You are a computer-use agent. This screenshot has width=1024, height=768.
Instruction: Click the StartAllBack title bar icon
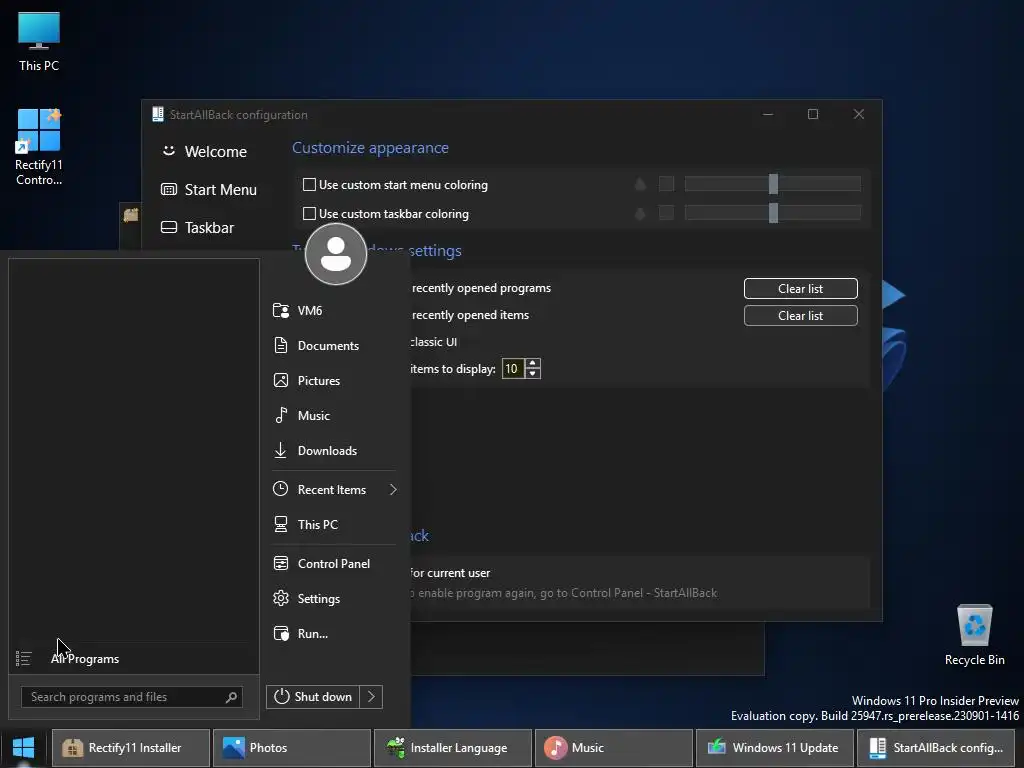(157, 114)
